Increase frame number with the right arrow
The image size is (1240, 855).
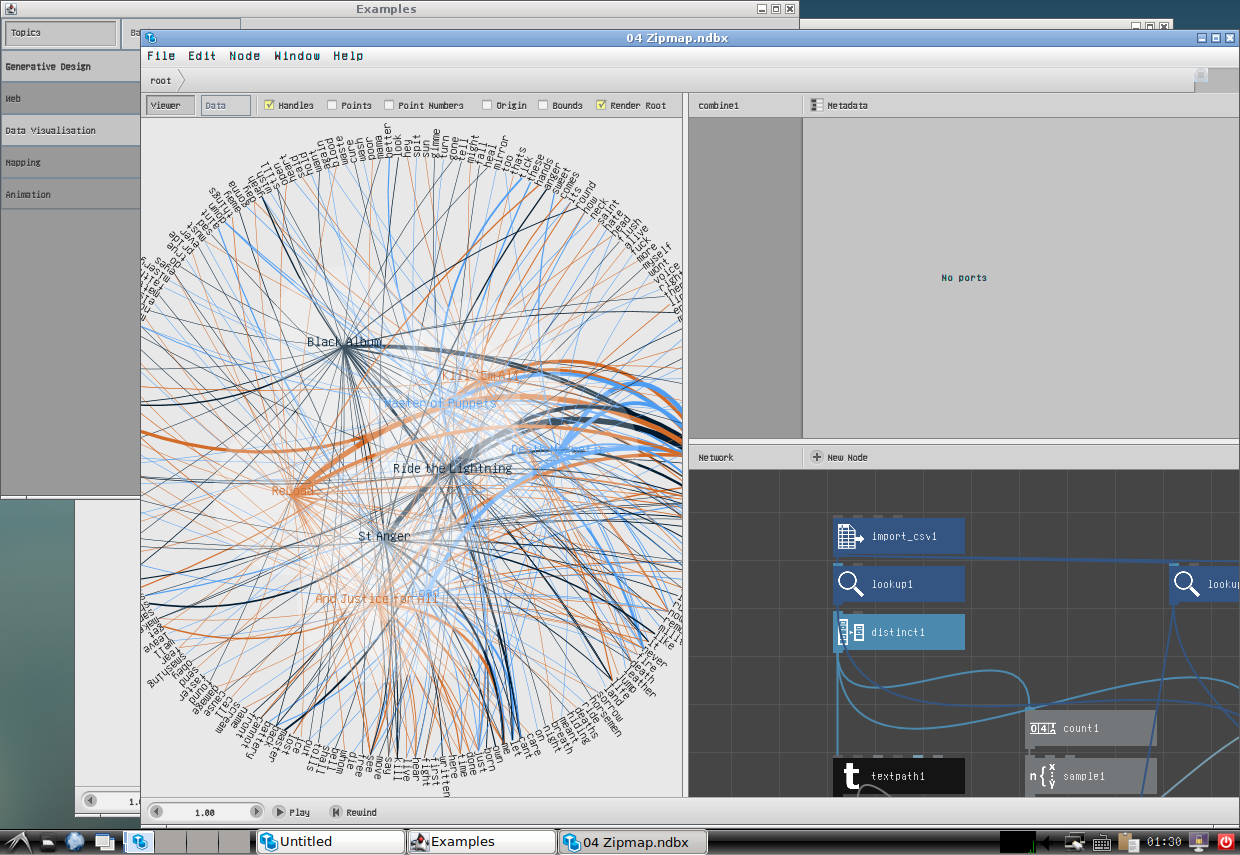256,812
